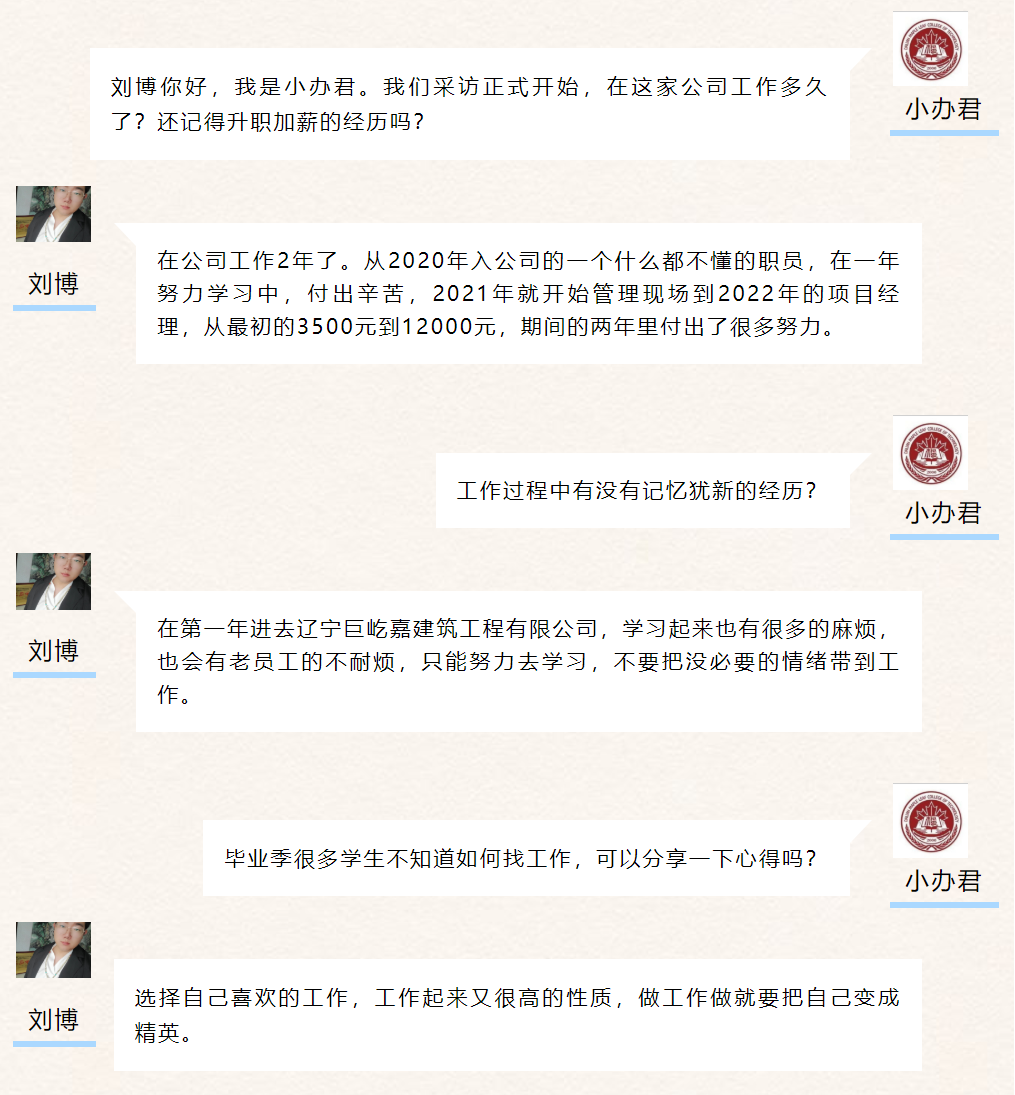Click the question about 毕业季 finding work
1015x1095 pixels.
click(526, 858)
